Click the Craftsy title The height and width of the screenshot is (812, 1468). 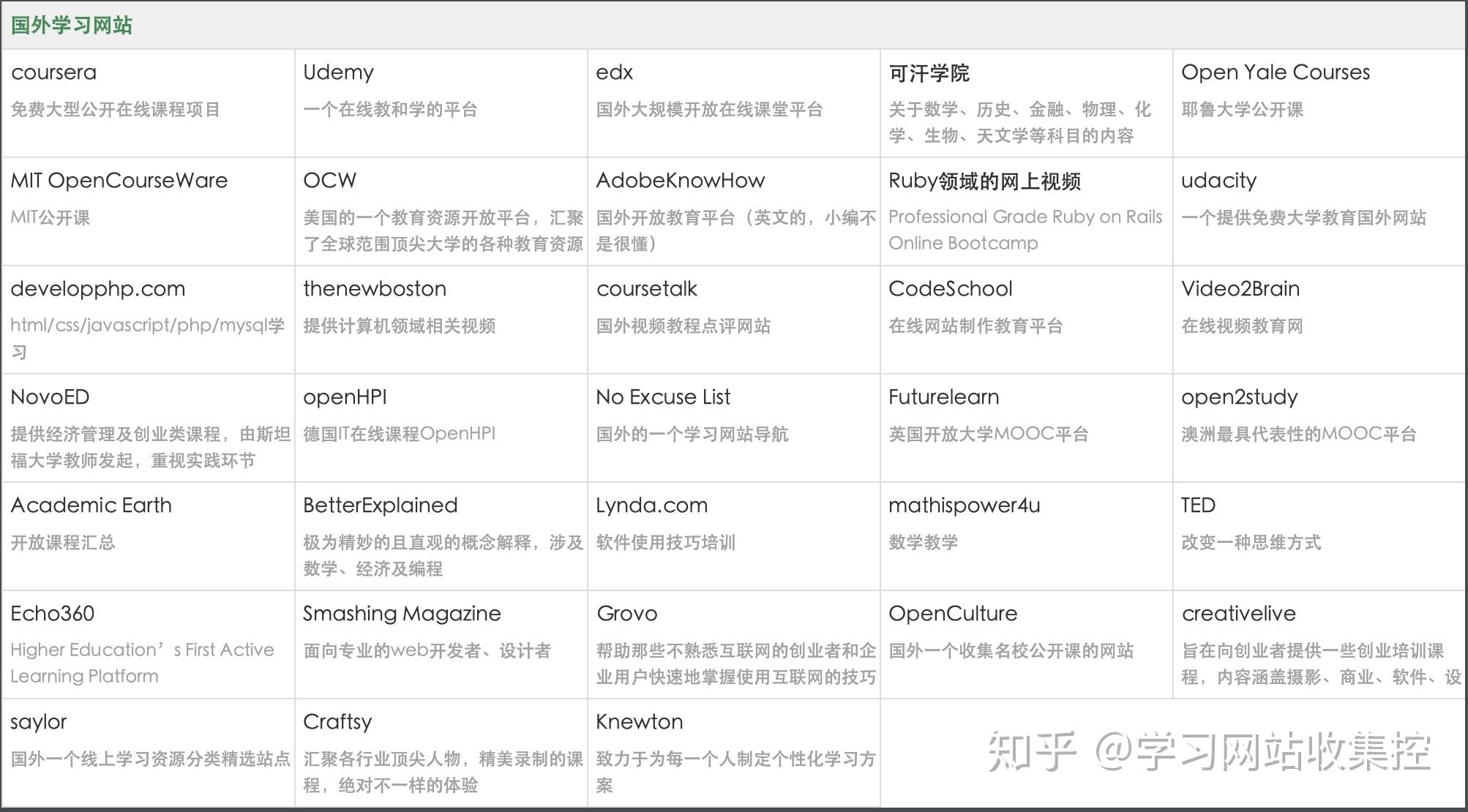click(x=337, y=722)
